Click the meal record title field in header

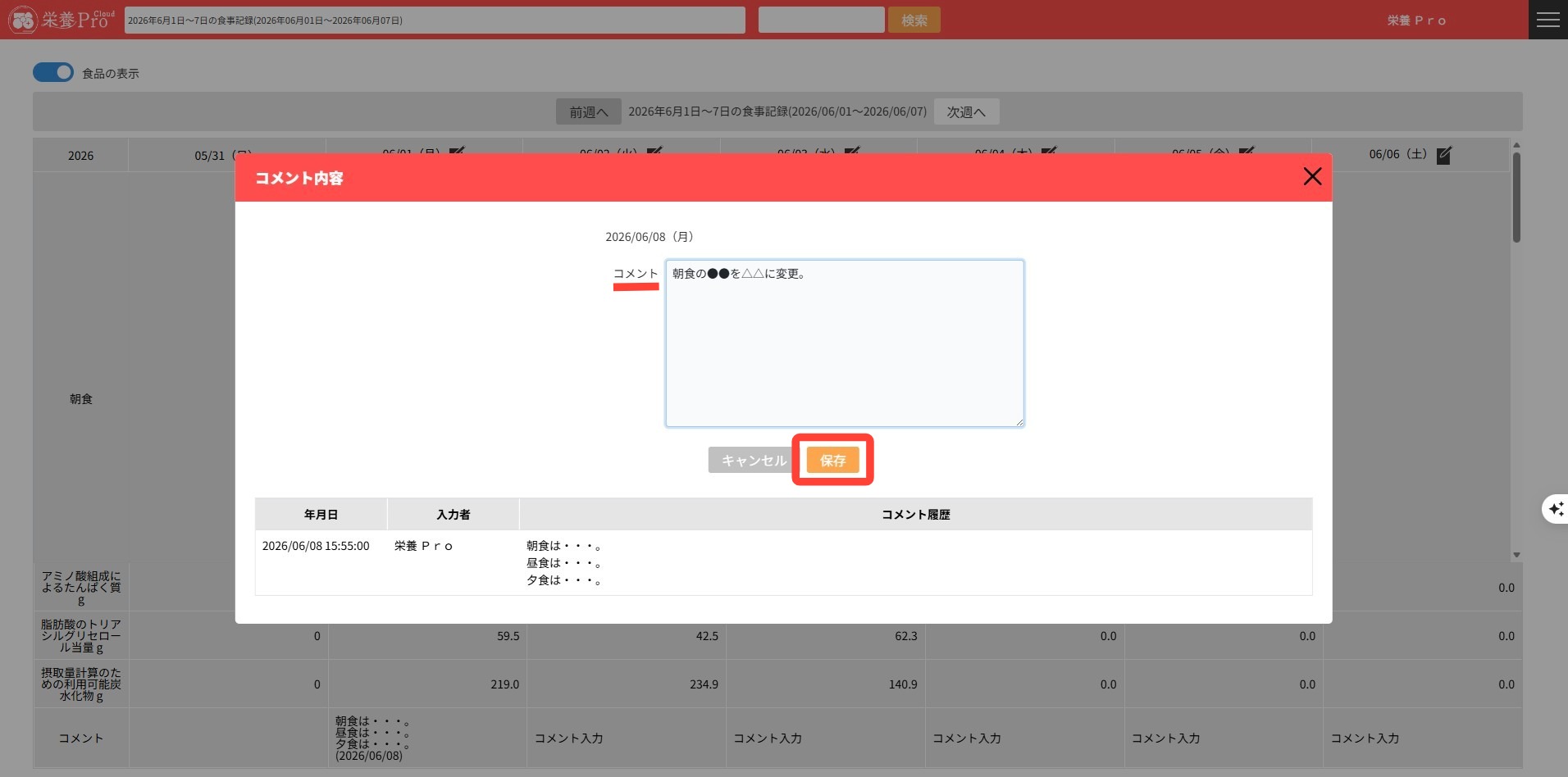pos(435,20)
